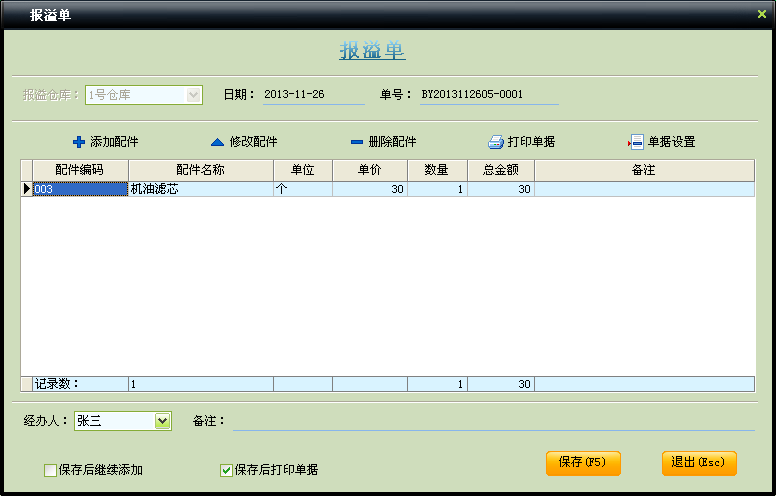Click the 退出(Esc) button

(699, 463)
